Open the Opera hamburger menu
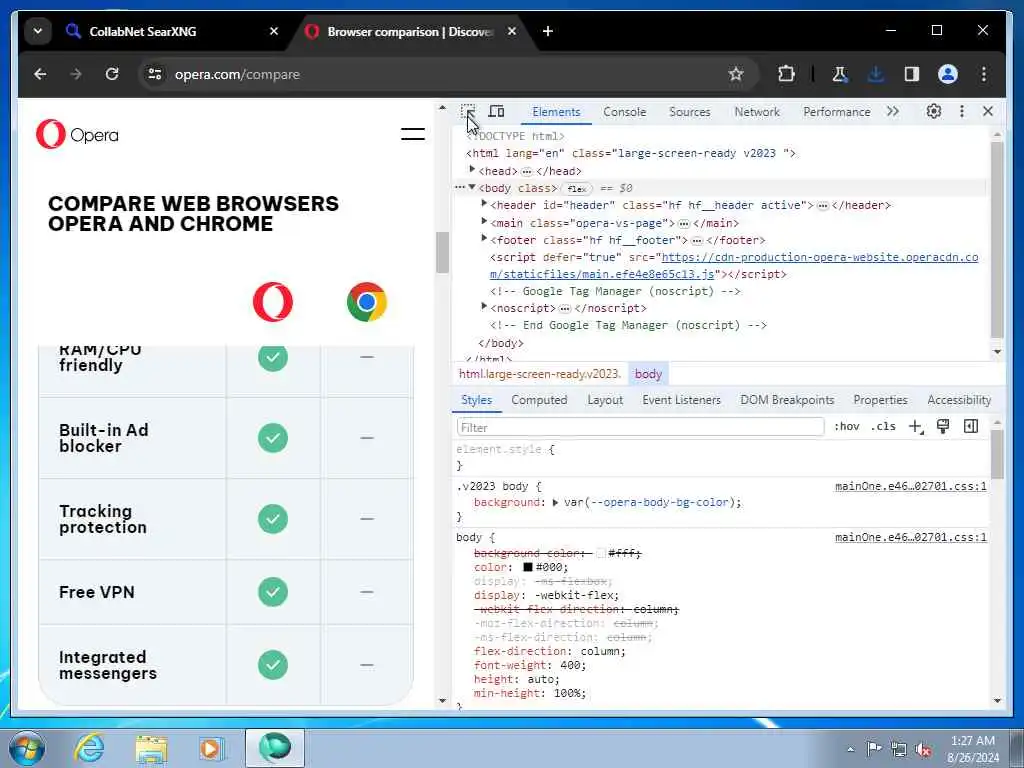Viewport: 1024px width, 768px height. point(413,135)
